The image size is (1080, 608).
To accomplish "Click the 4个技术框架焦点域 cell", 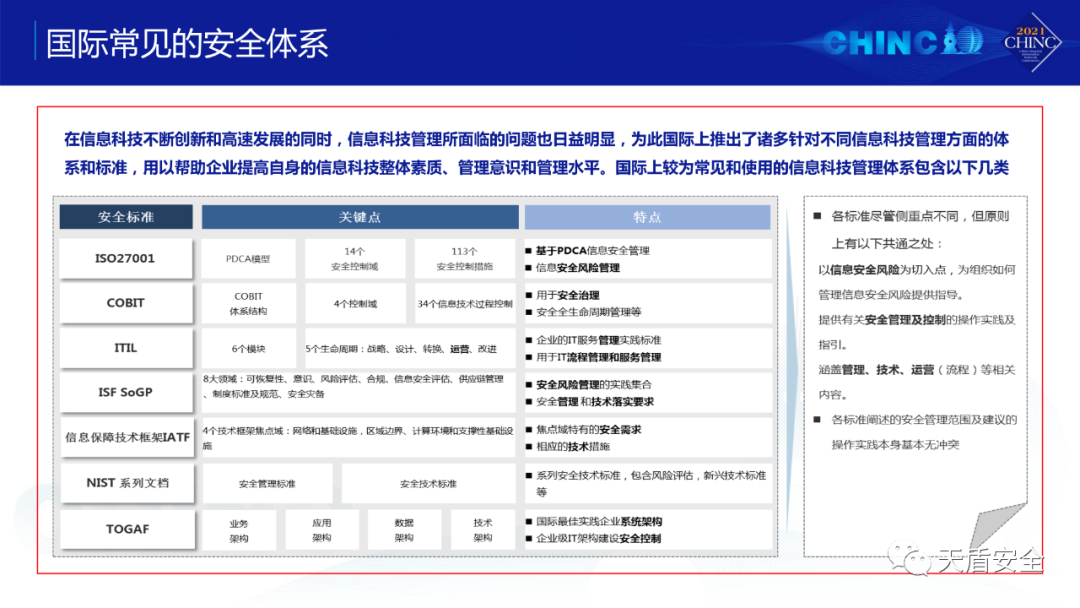I will pos(358,437).
